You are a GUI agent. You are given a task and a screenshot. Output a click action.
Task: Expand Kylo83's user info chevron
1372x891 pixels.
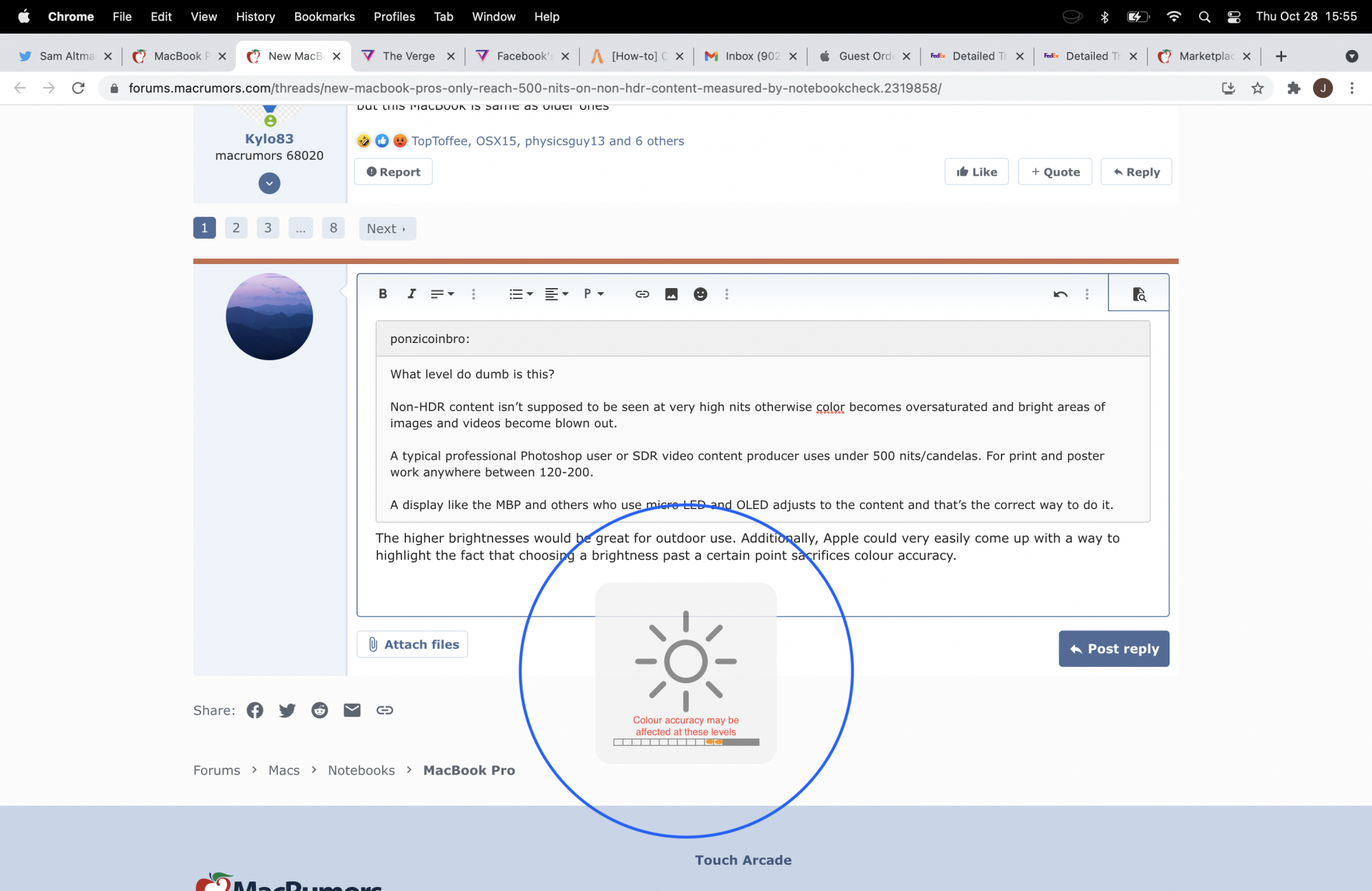tap(270, 183)
